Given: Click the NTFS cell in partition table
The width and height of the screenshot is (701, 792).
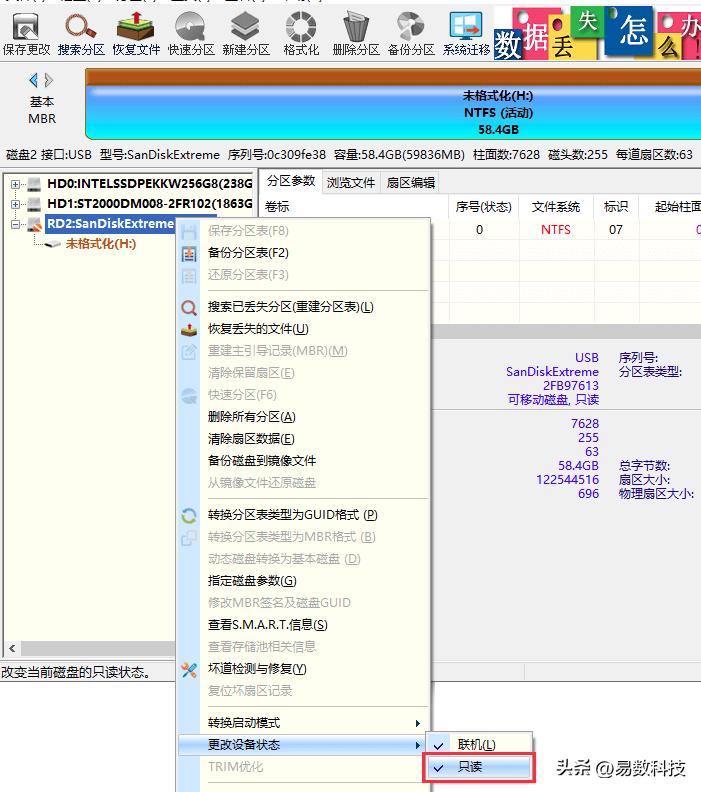Looking at the screenshot, I should tap(556, 230).
